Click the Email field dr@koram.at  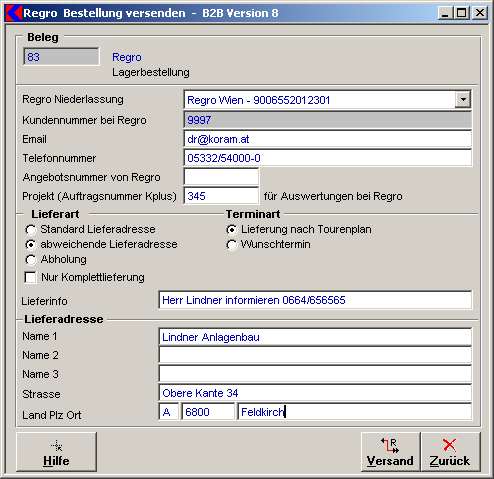[327, 139]
